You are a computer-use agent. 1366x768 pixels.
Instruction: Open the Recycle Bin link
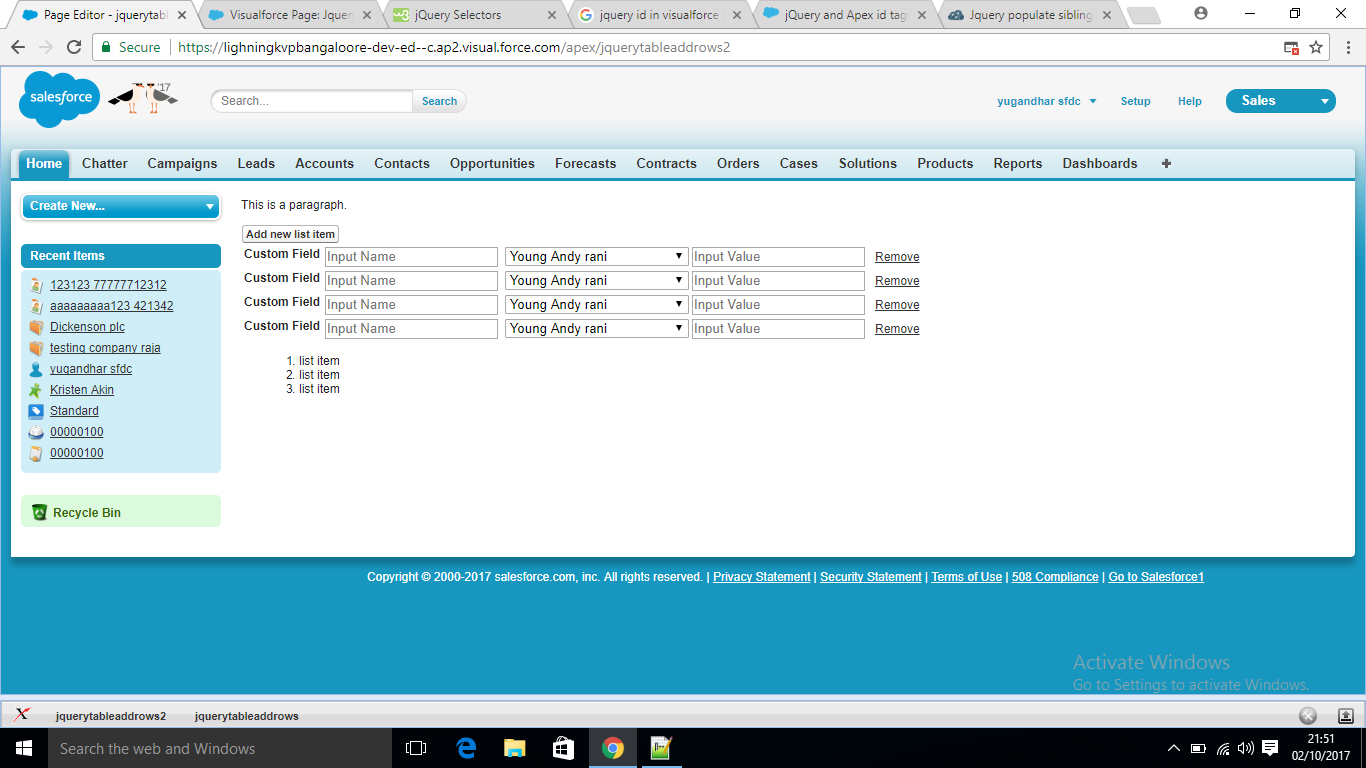87,512
